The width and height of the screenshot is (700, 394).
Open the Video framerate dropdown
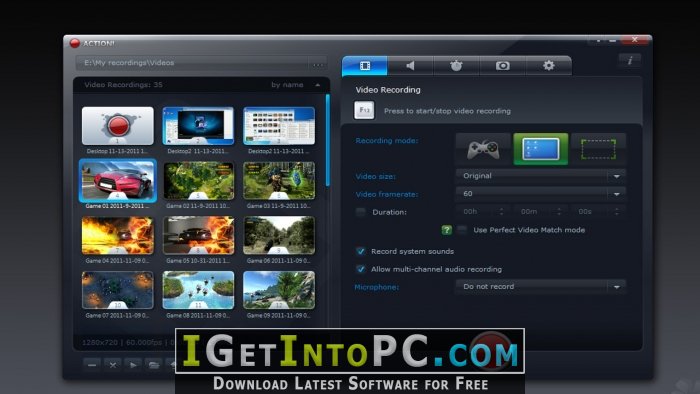[x=541, y=194]
